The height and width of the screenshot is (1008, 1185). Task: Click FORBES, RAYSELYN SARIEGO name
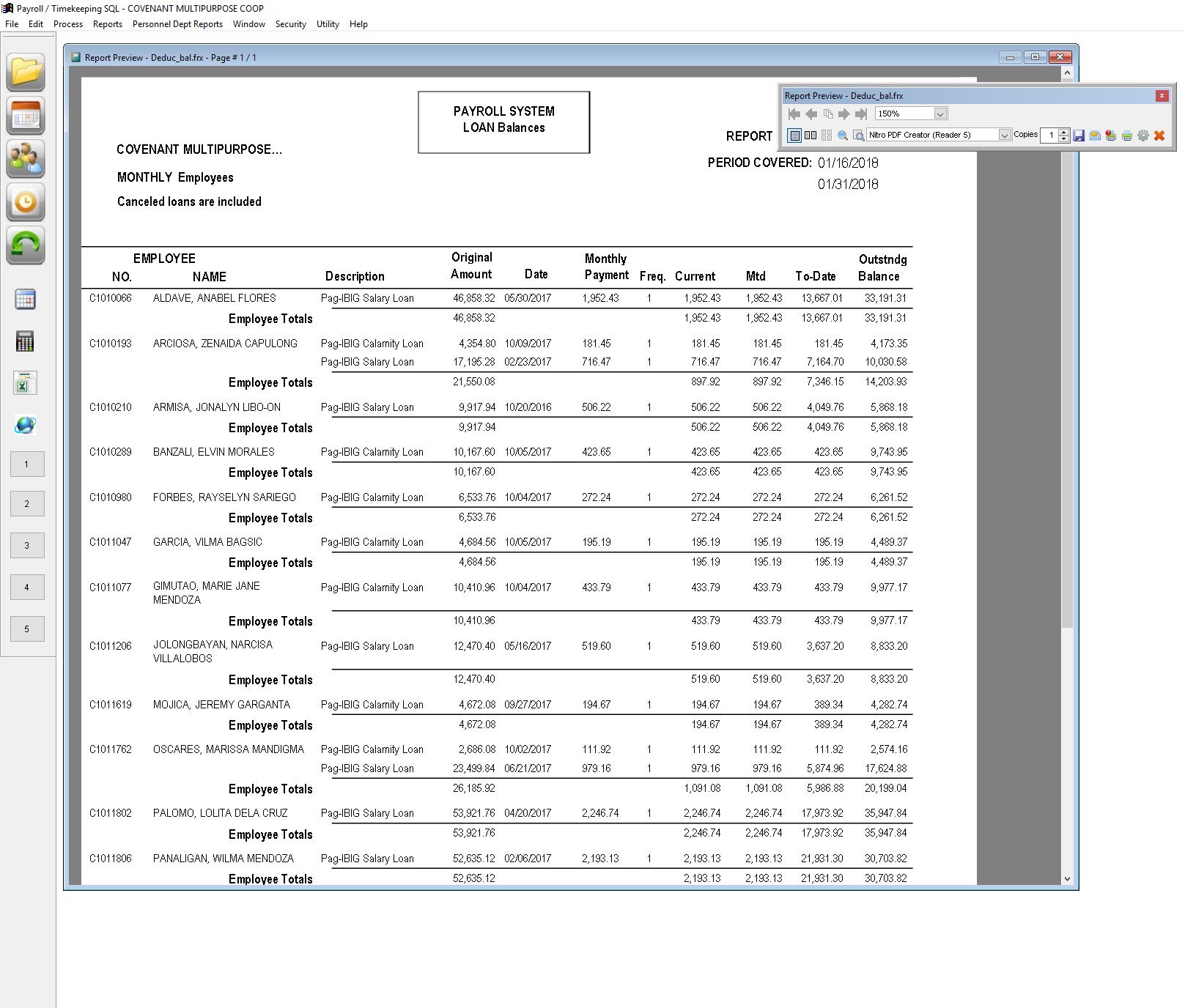(224, 497)
